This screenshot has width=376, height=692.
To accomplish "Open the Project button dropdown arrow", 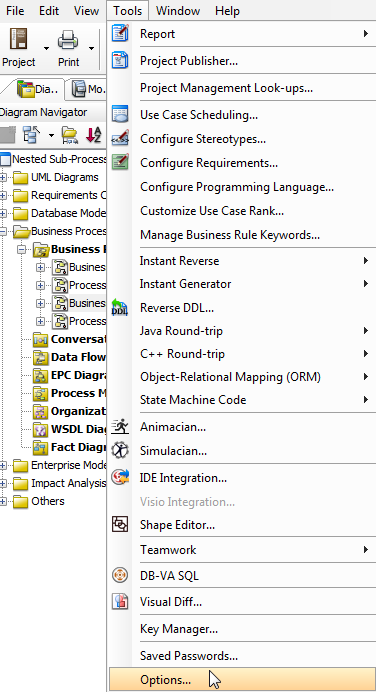I will click(x=45, y=48).
